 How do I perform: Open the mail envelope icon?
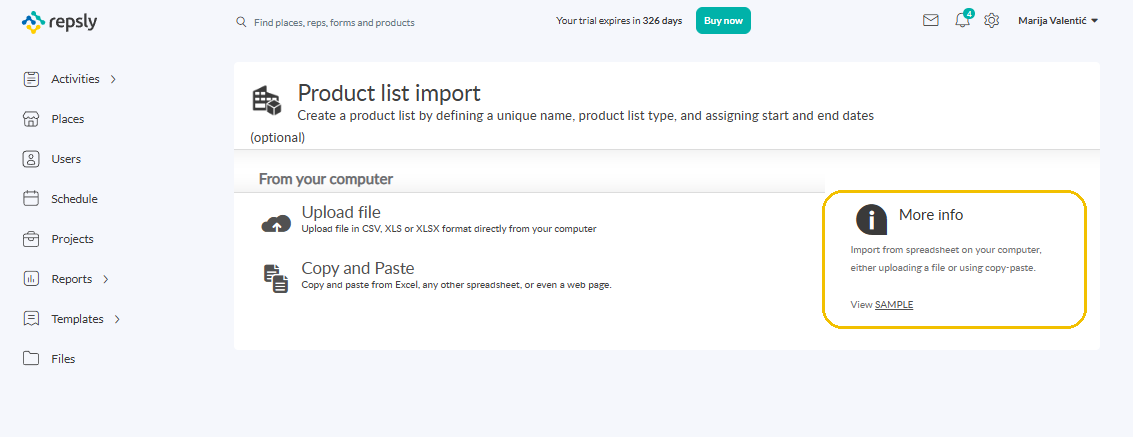click(931, 20)
